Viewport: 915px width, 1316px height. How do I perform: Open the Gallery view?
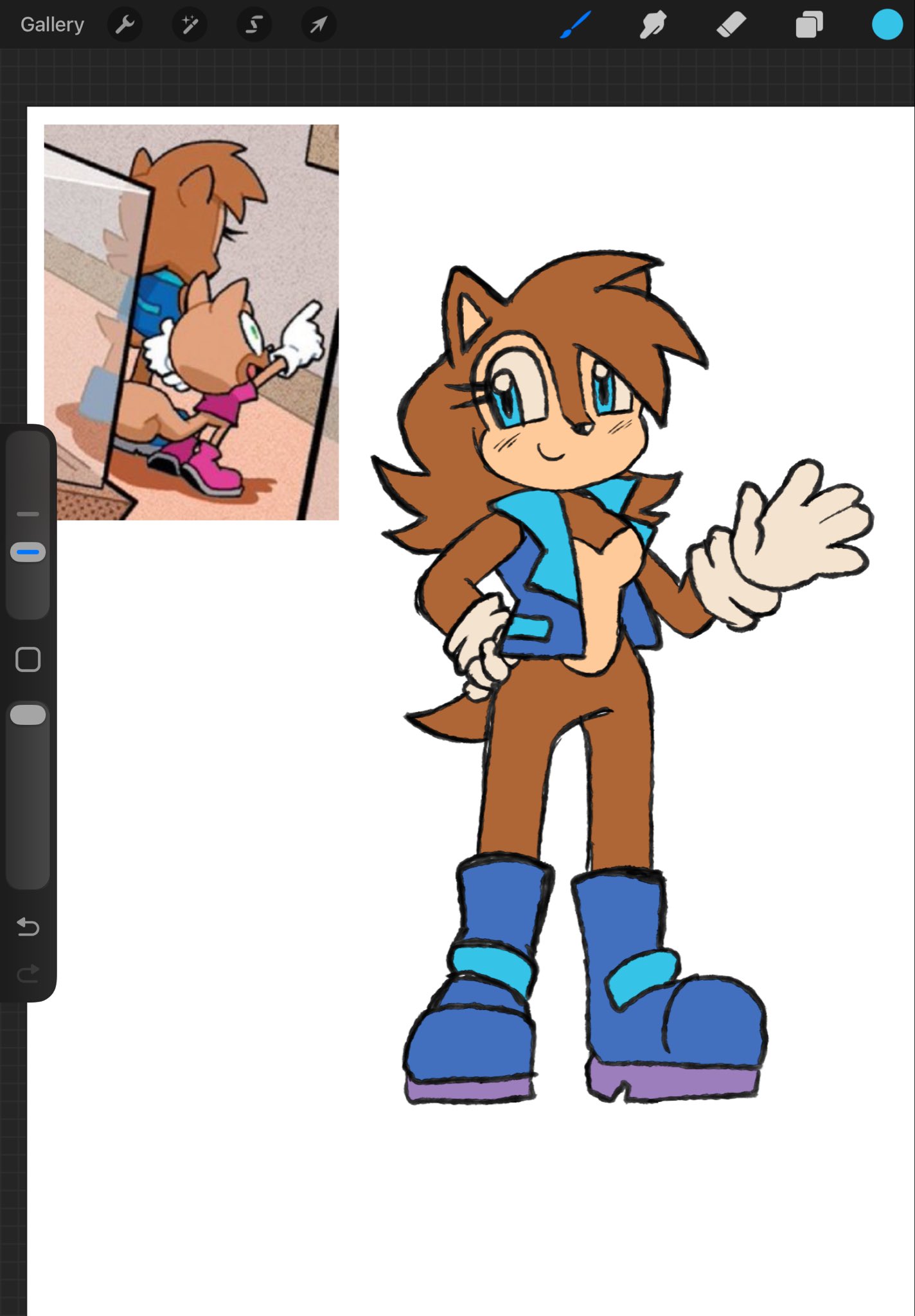(52, 24)
